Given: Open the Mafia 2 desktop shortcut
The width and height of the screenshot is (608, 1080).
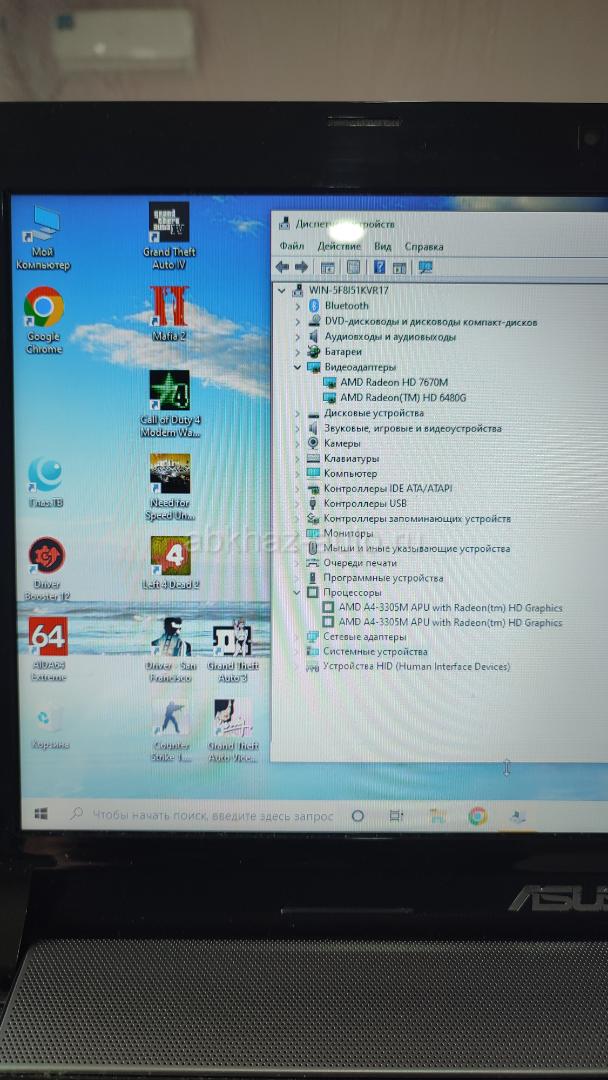Looking at the screenshot, I should click(x=169, y=306).
